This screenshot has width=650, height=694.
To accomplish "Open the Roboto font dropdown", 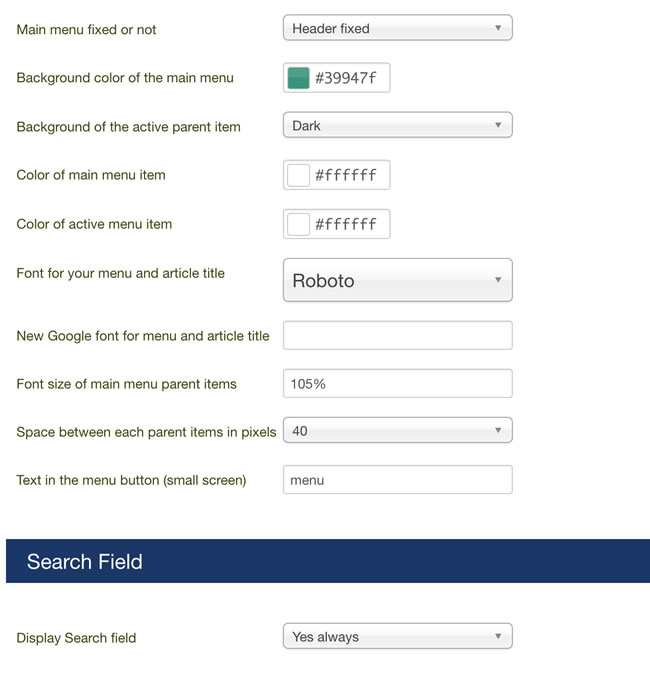I will (x=397, y=280).
